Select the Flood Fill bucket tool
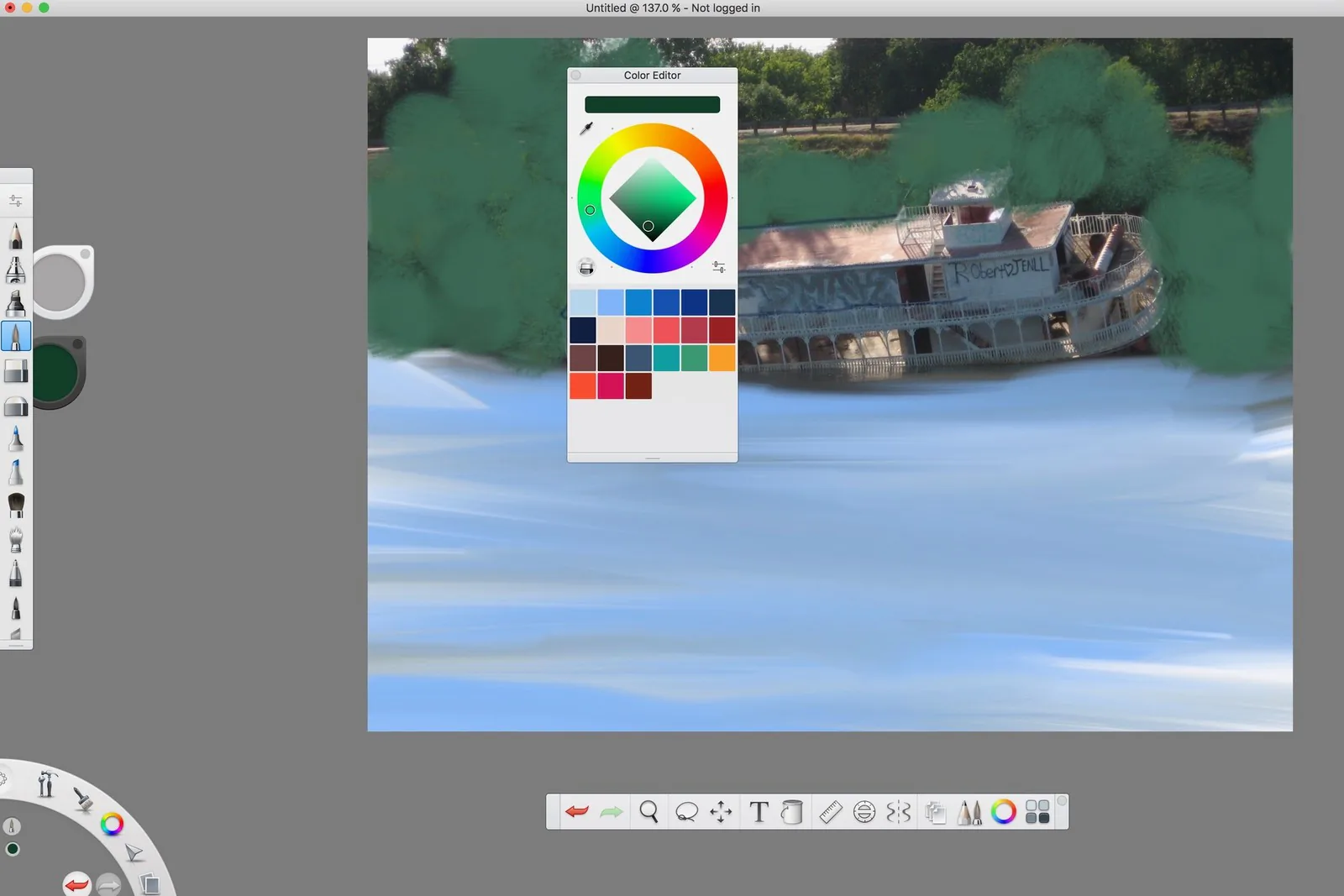Image resolution: width=1344 pixels, height=896 pixels. coord(791,812)
